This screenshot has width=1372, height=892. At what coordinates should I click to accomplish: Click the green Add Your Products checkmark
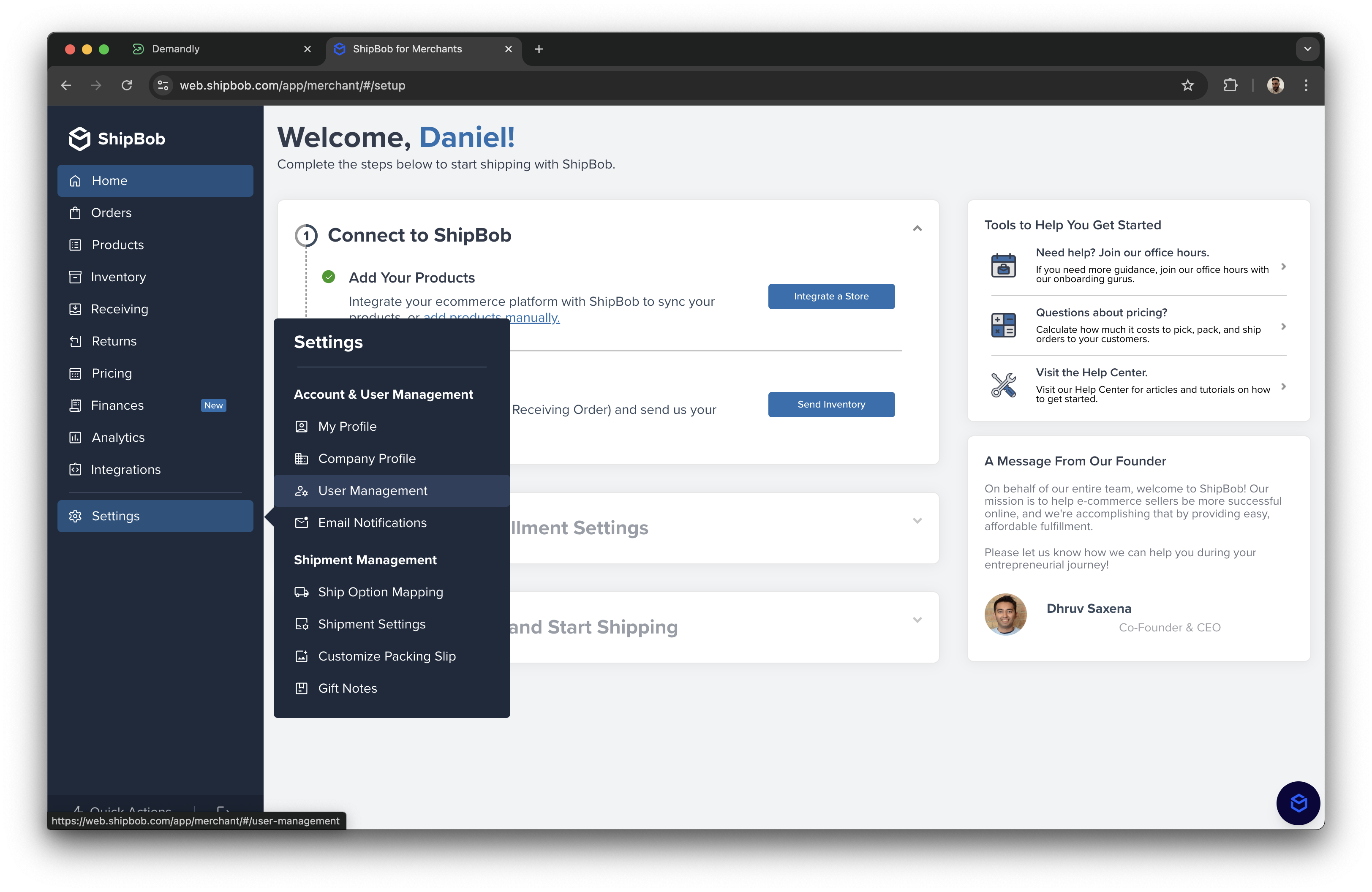coord(329,277)
